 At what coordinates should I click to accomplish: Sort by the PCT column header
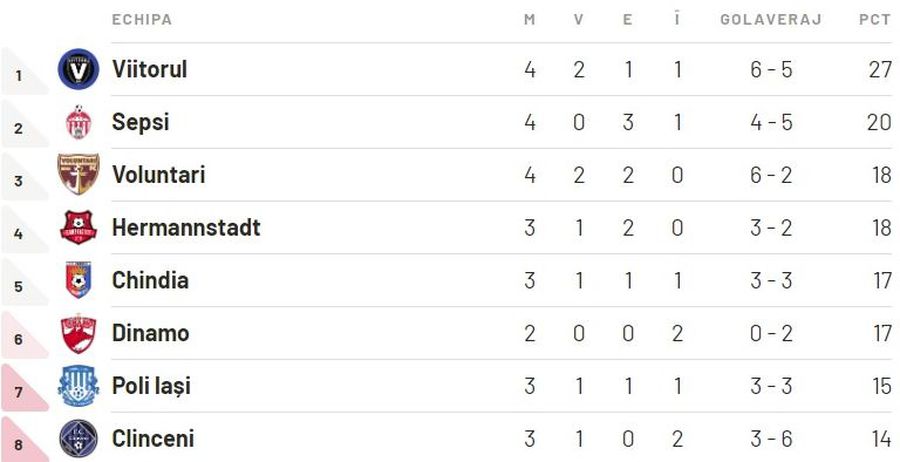coord(875,20)
